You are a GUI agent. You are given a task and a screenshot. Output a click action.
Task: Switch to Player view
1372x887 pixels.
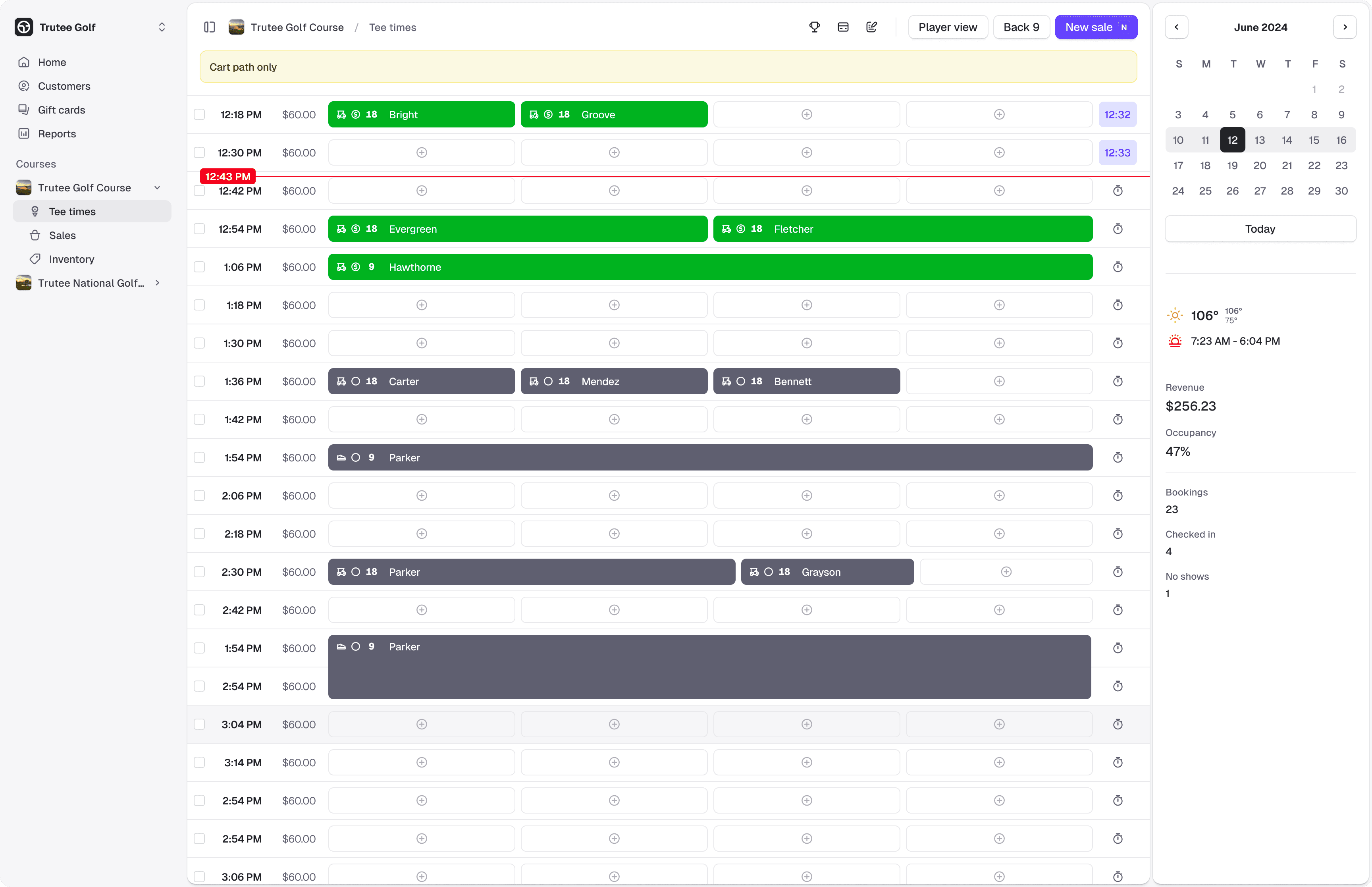pos(948,27)
